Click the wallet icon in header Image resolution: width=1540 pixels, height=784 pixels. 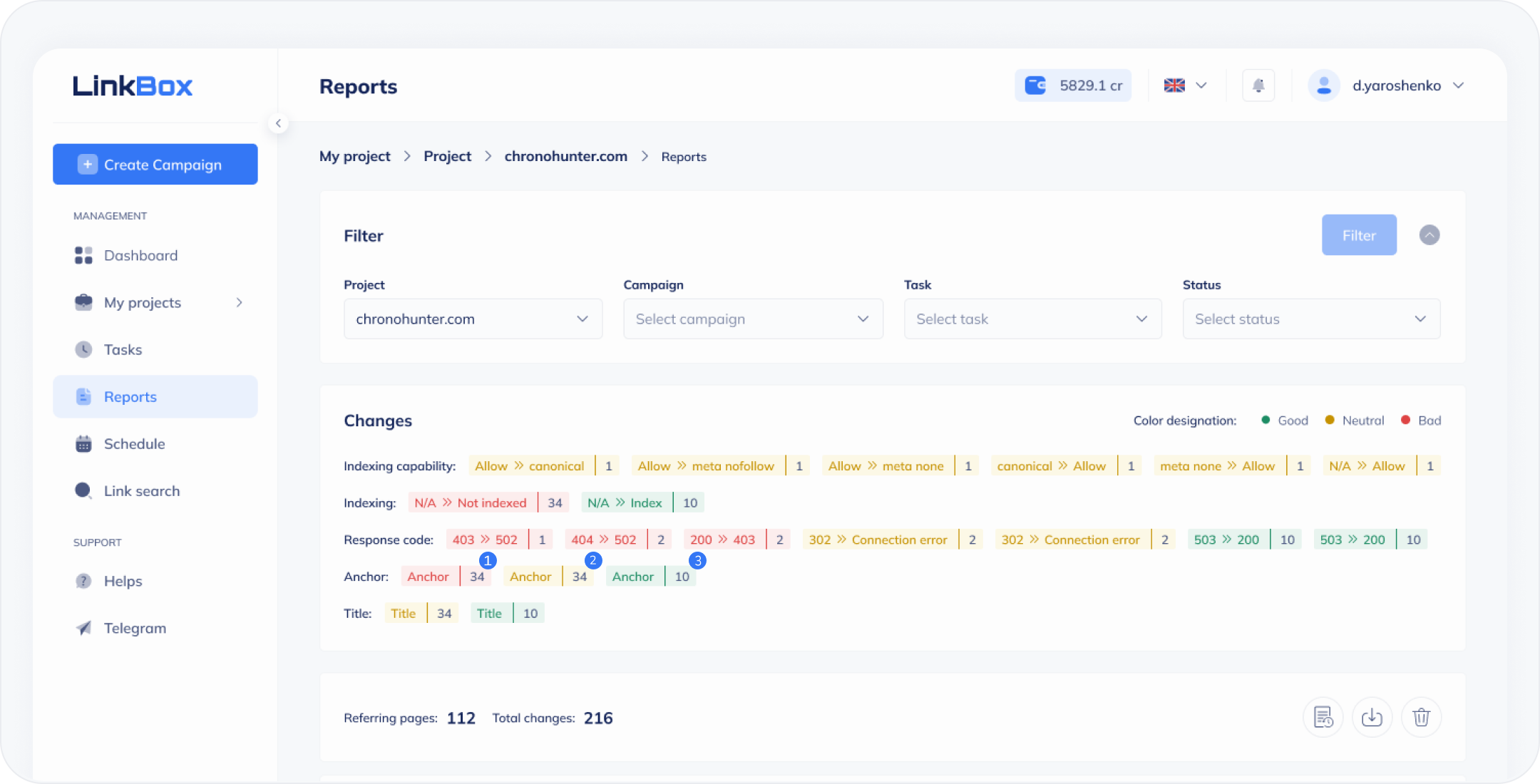[1035, 86]
